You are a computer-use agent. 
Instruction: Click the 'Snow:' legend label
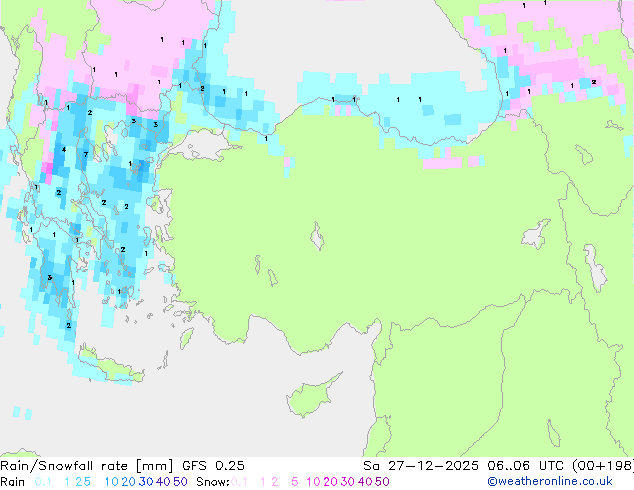(x=213, y=482)
